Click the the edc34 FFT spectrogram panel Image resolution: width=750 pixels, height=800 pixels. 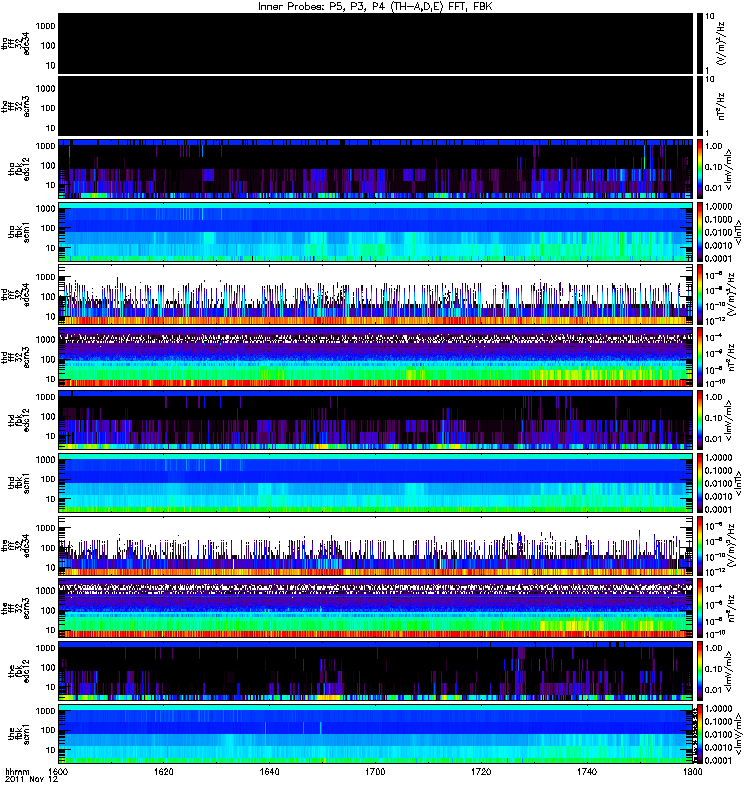(x=376, y=545)
